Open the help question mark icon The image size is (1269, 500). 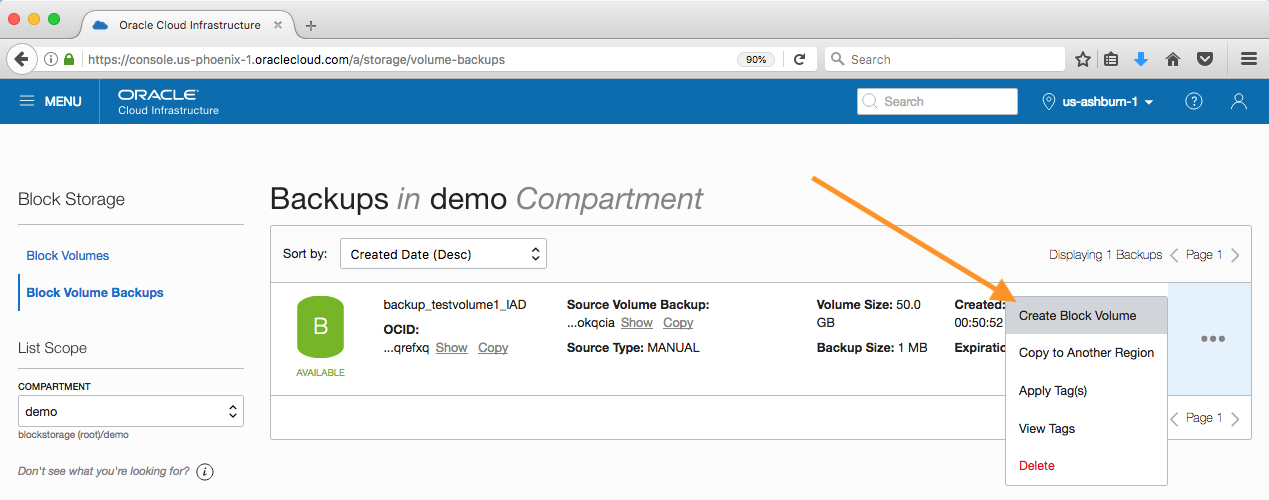tap(1193, 101)
